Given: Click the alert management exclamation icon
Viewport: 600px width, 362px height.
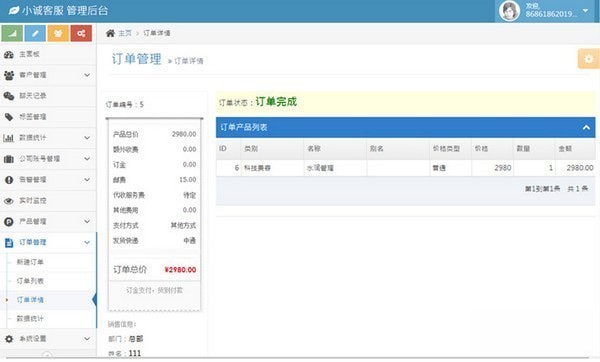Looking at the screenshot, I should tap(8, 180).
